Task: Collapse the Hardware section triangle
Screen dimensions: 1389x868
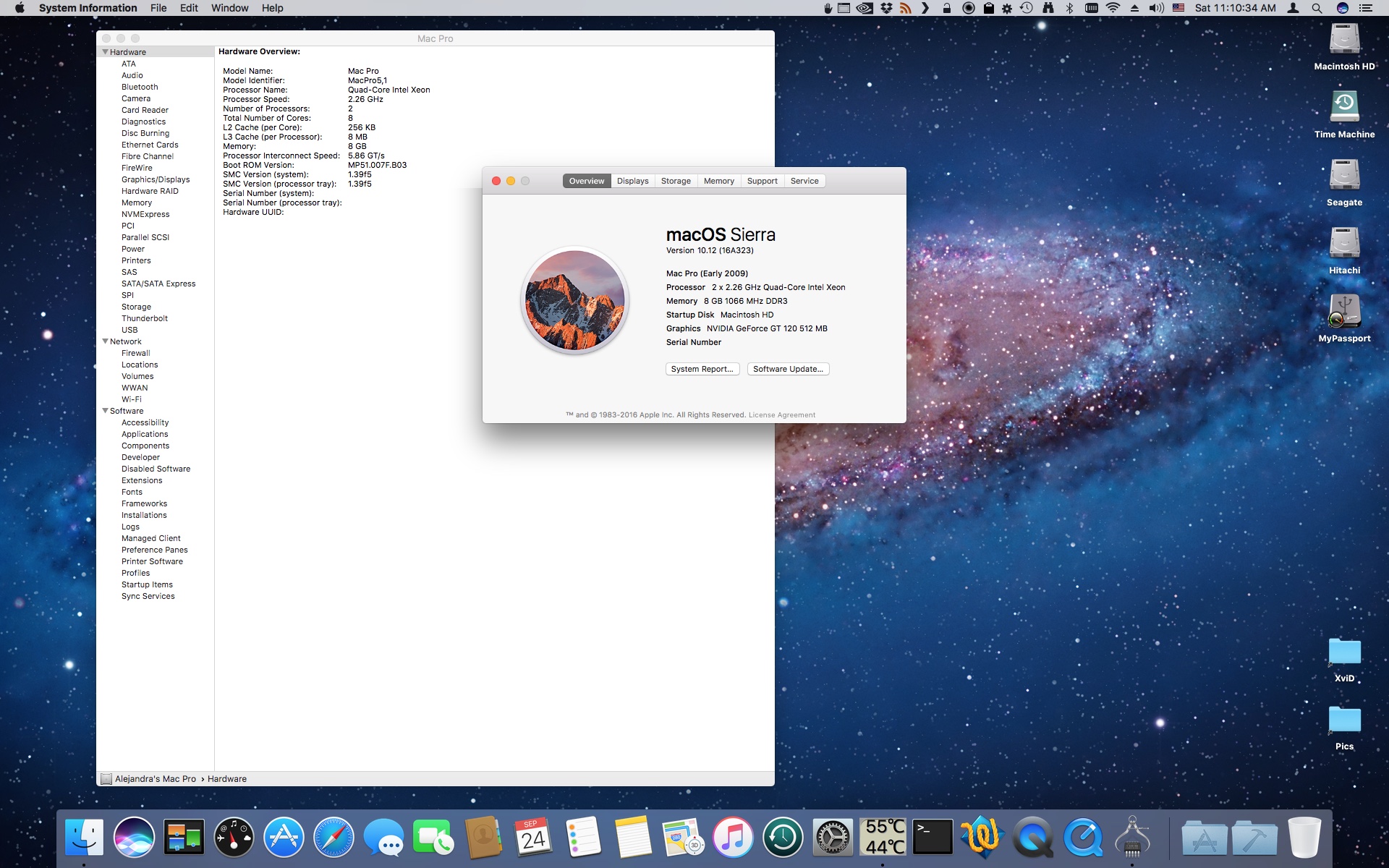Action: tap(105, 52)
